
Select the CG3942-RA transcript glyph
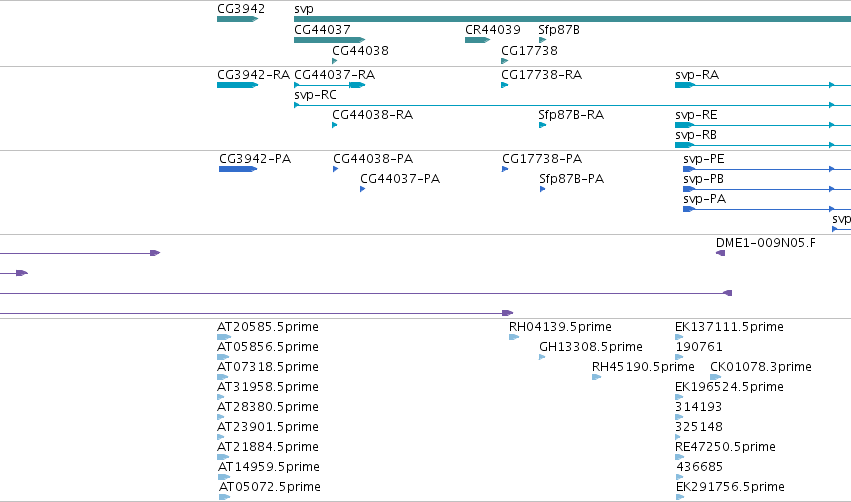point(237,85)
